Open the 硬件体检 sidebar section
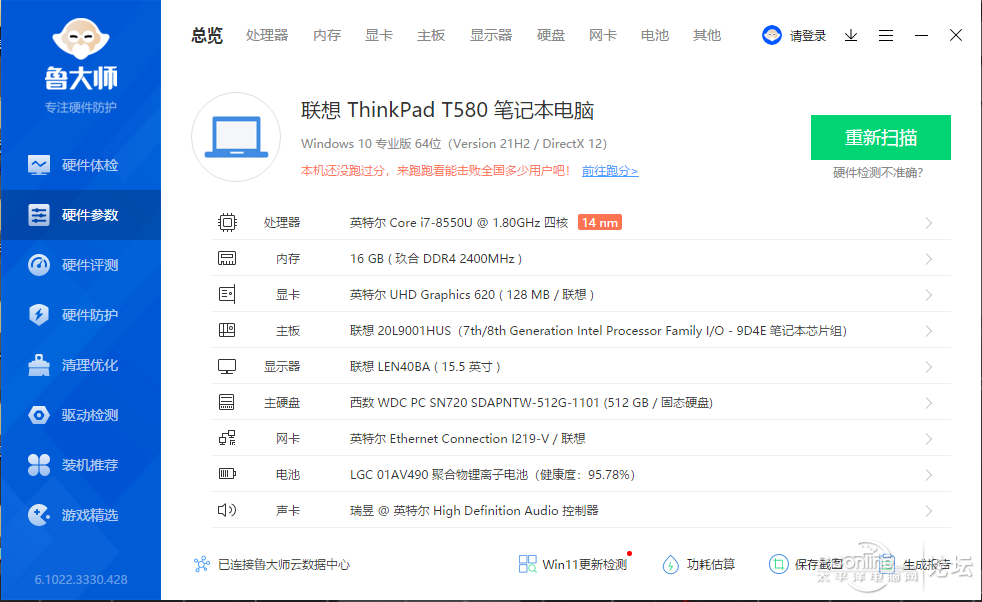Viewport: 982px width, 602px height. coord(81,165)
